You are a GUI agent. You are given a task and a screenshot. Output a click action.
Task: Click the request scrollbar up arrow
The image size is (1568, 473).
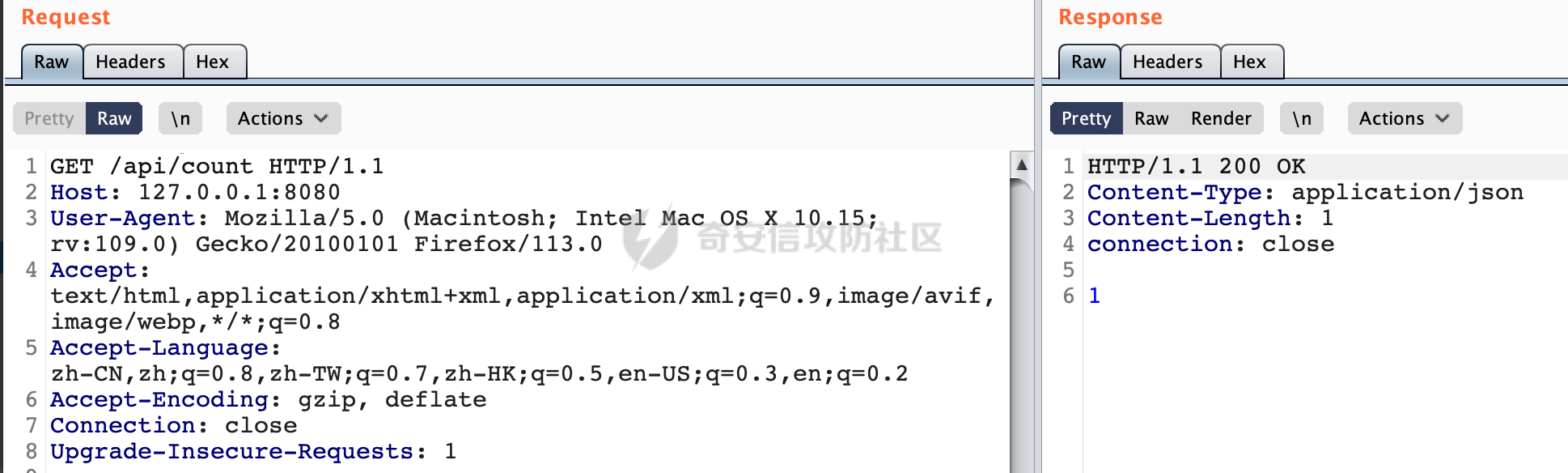(1021, 164)
